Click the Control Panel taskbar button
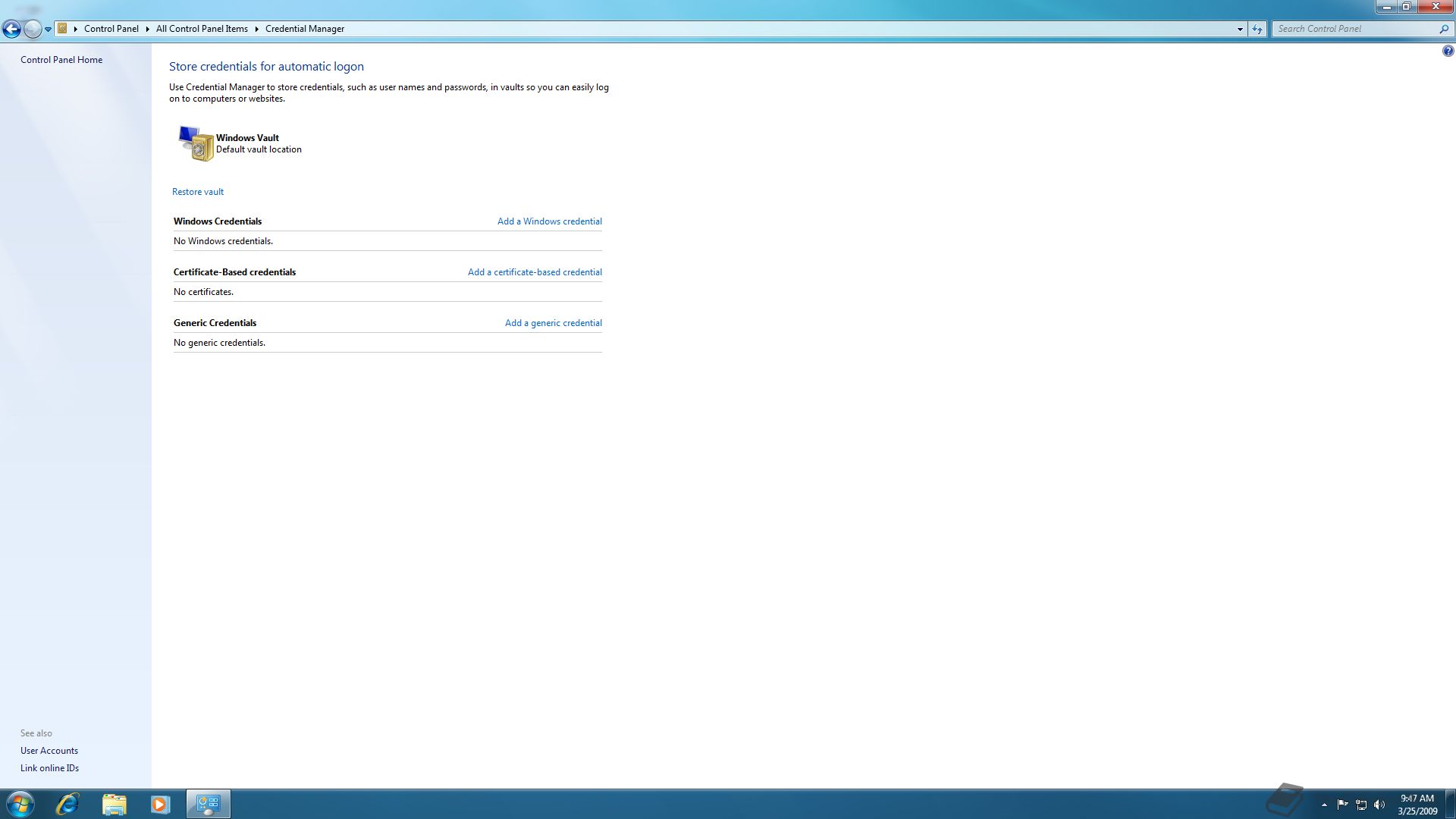 point(208,804)
